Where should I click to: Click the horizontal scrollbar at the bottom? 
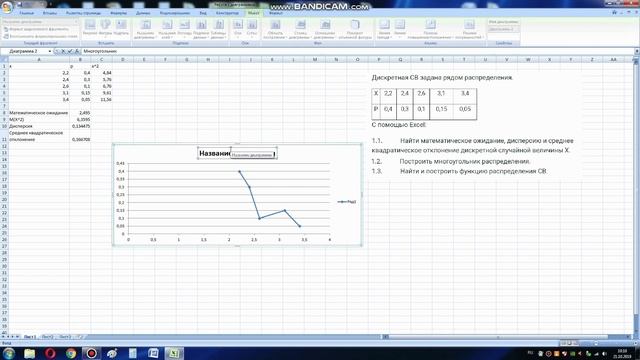pos(508,337)
